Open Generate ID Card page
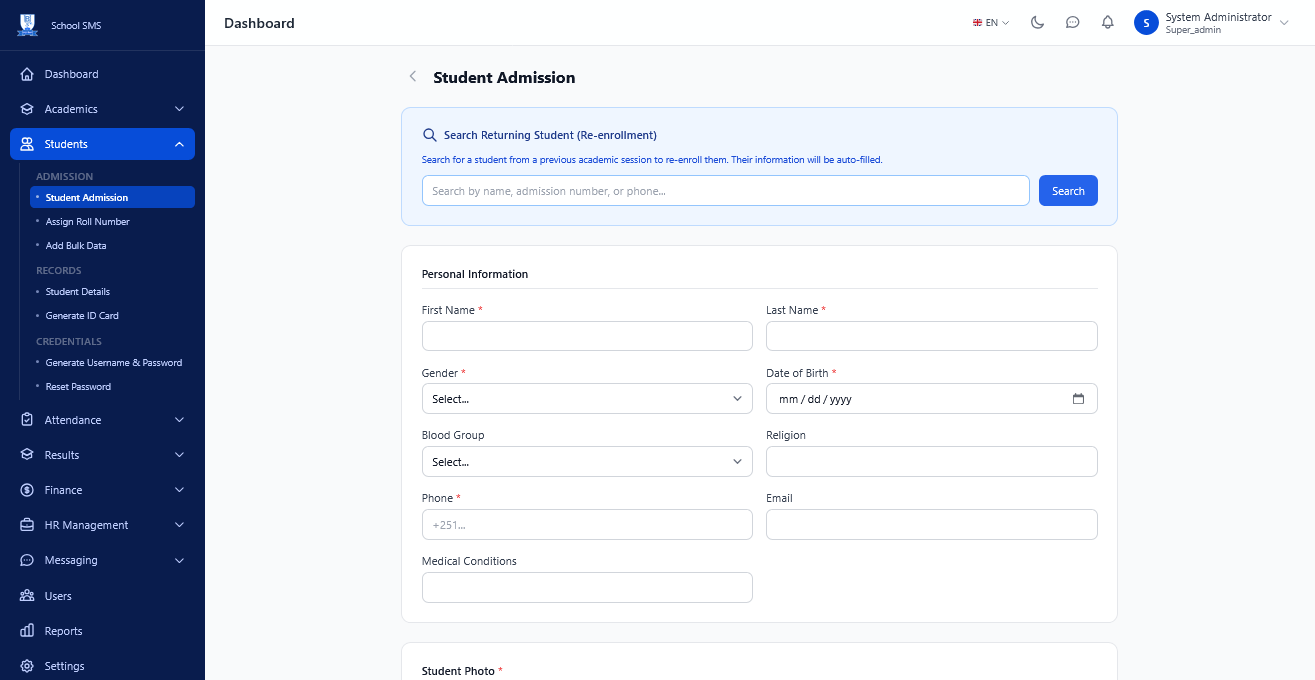 [82, 316]
